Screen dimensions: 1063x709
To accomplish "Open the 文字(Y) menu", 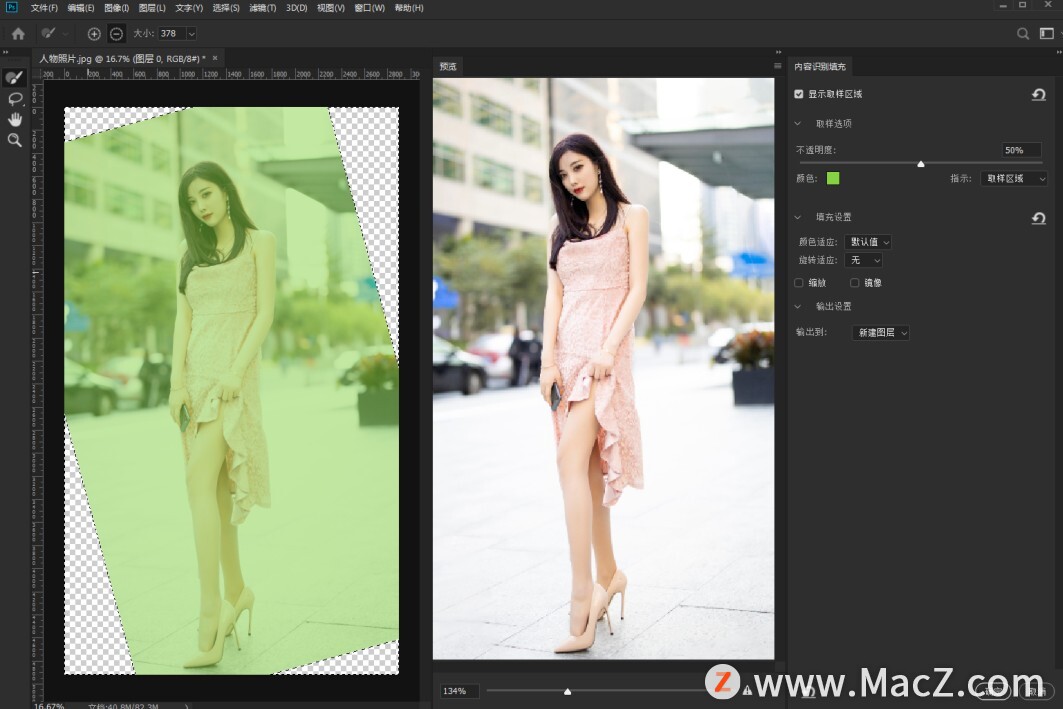I will (189, 8).
